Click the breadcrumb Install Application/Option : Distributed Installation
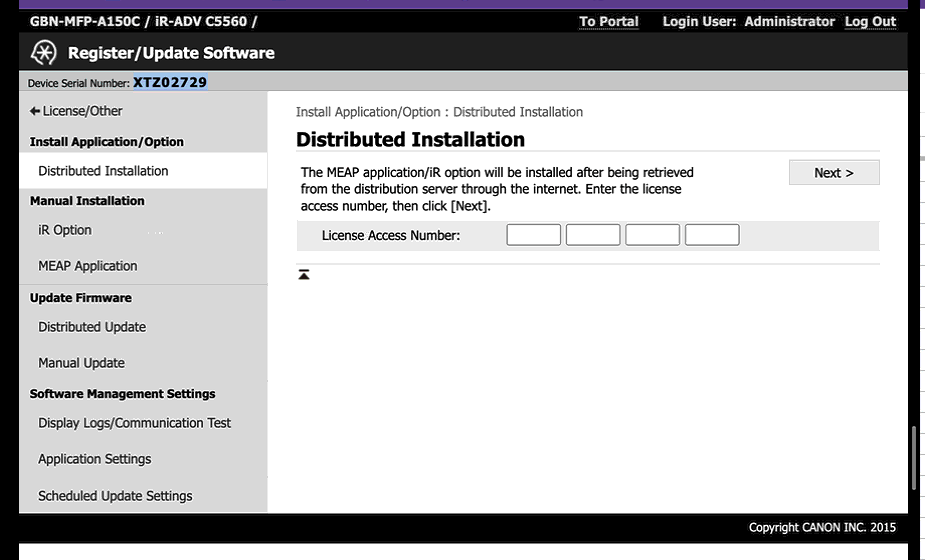Screen dimensions: 925x560 point(439,112)
